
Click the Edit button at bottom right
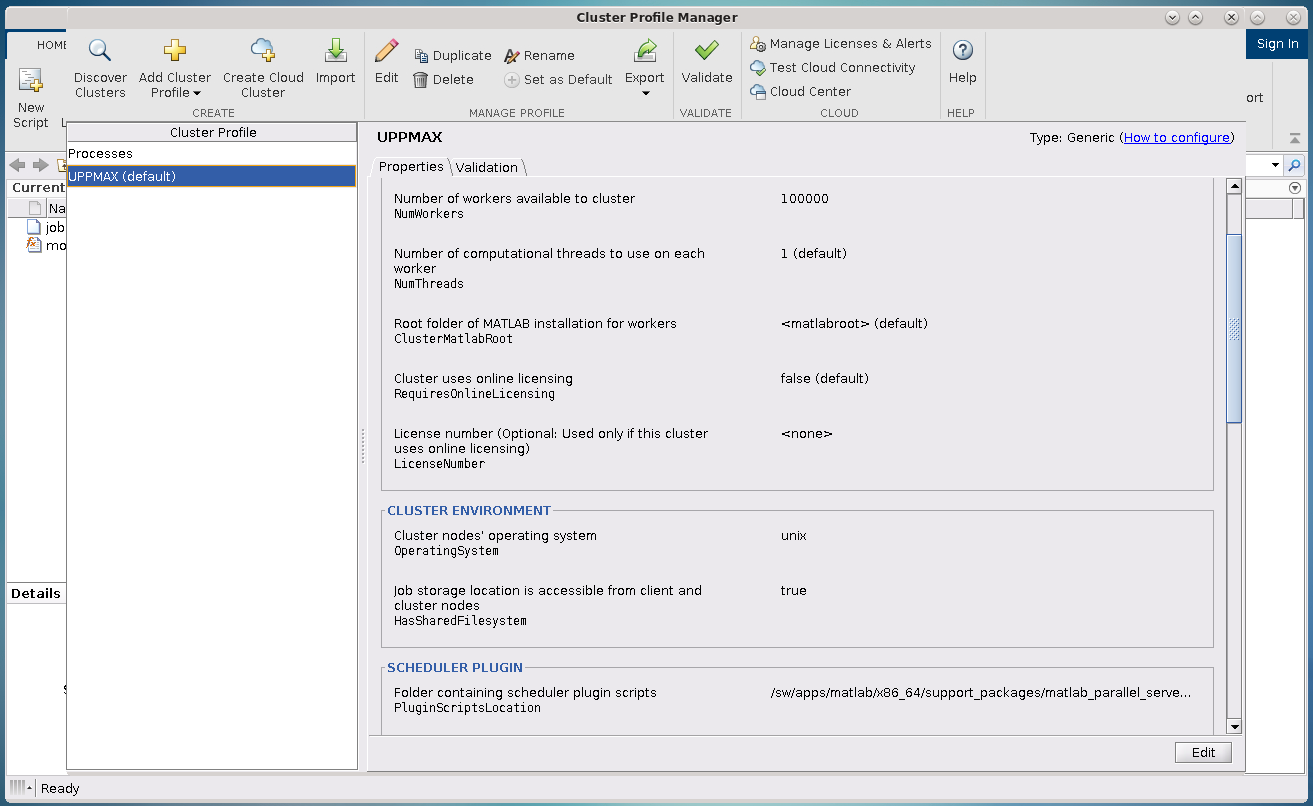coord(1203,753)
